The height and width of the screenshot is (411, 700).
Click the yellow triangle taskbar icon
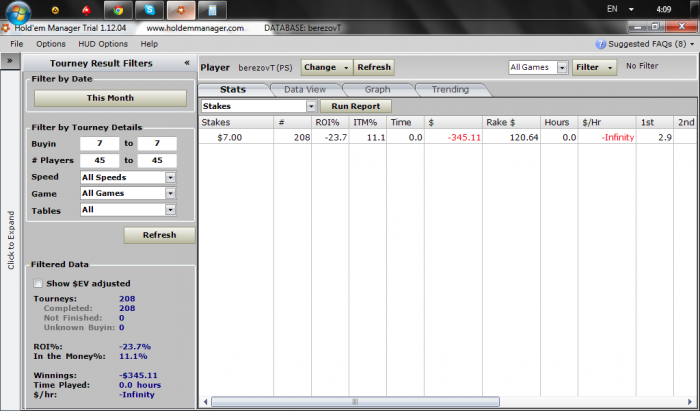tap(55, 10)
